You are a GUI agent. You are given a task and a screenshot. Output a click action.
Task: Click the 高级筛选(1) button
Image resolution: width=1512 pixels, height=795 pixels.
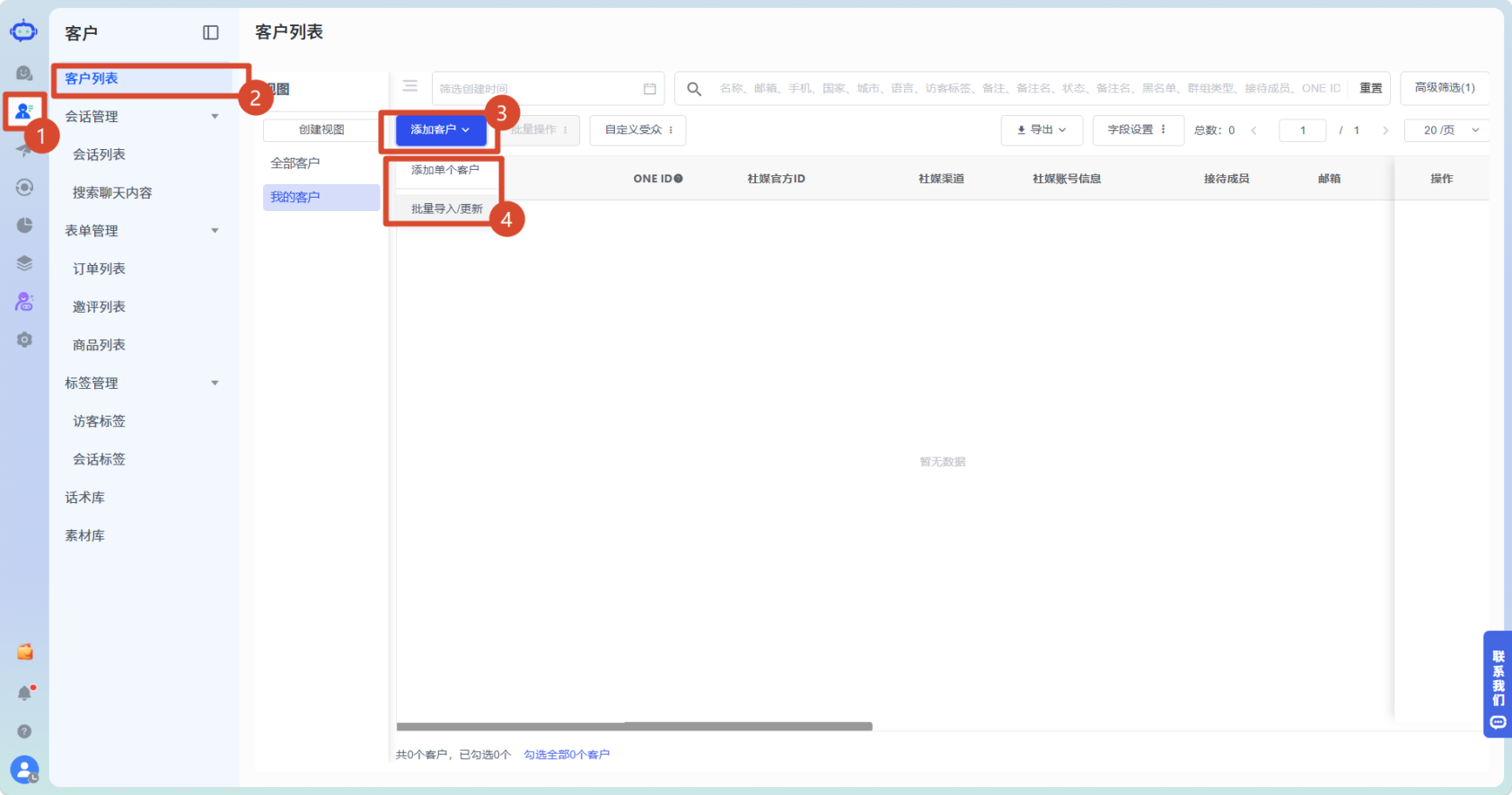1445,88
